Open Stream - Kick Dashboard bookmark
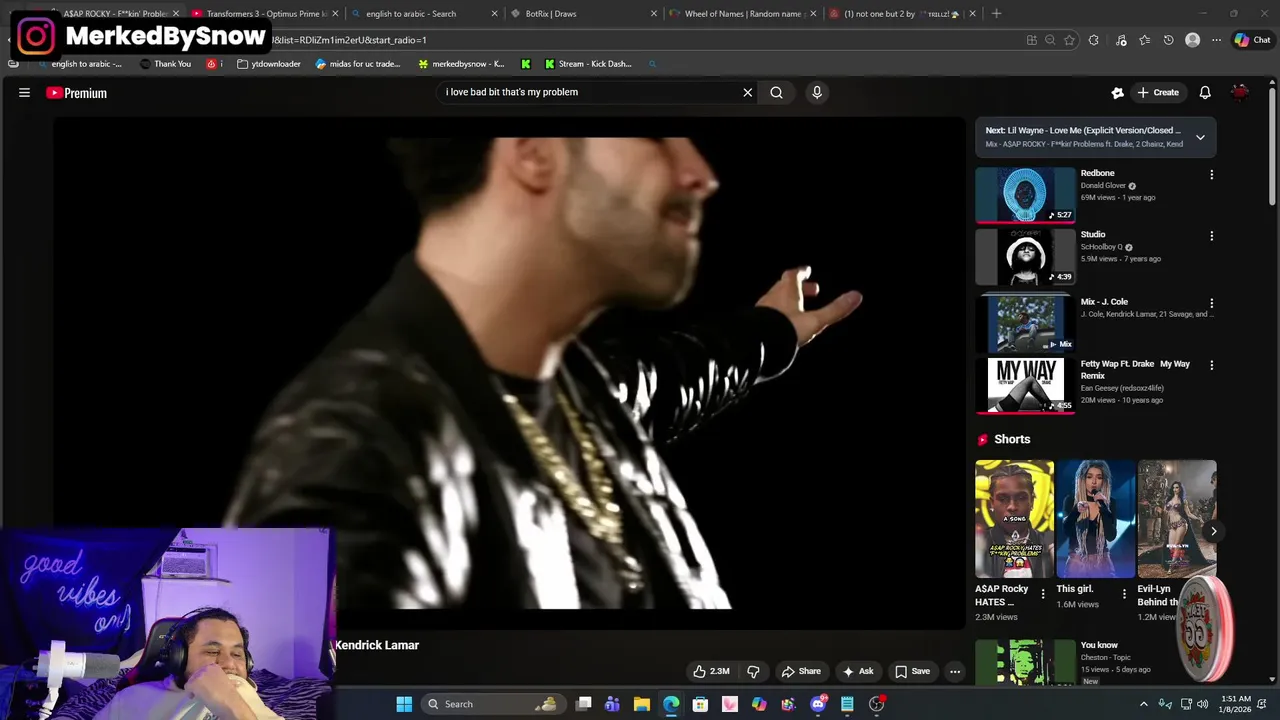Image resolution: width=1280 pixels, height=720 pixels. click(588, 64)
